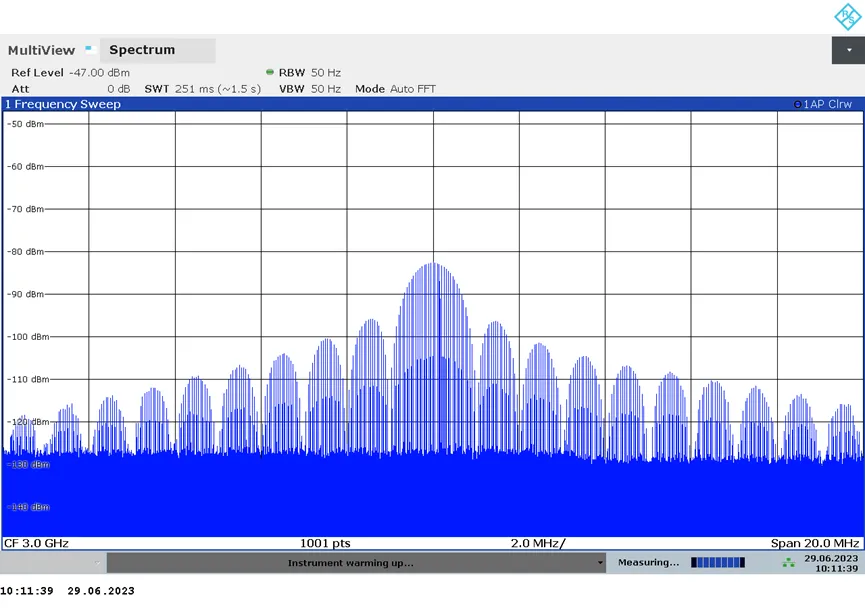Click the date and time display
Screen dimensions: 865x608
(x=830, y=563)
